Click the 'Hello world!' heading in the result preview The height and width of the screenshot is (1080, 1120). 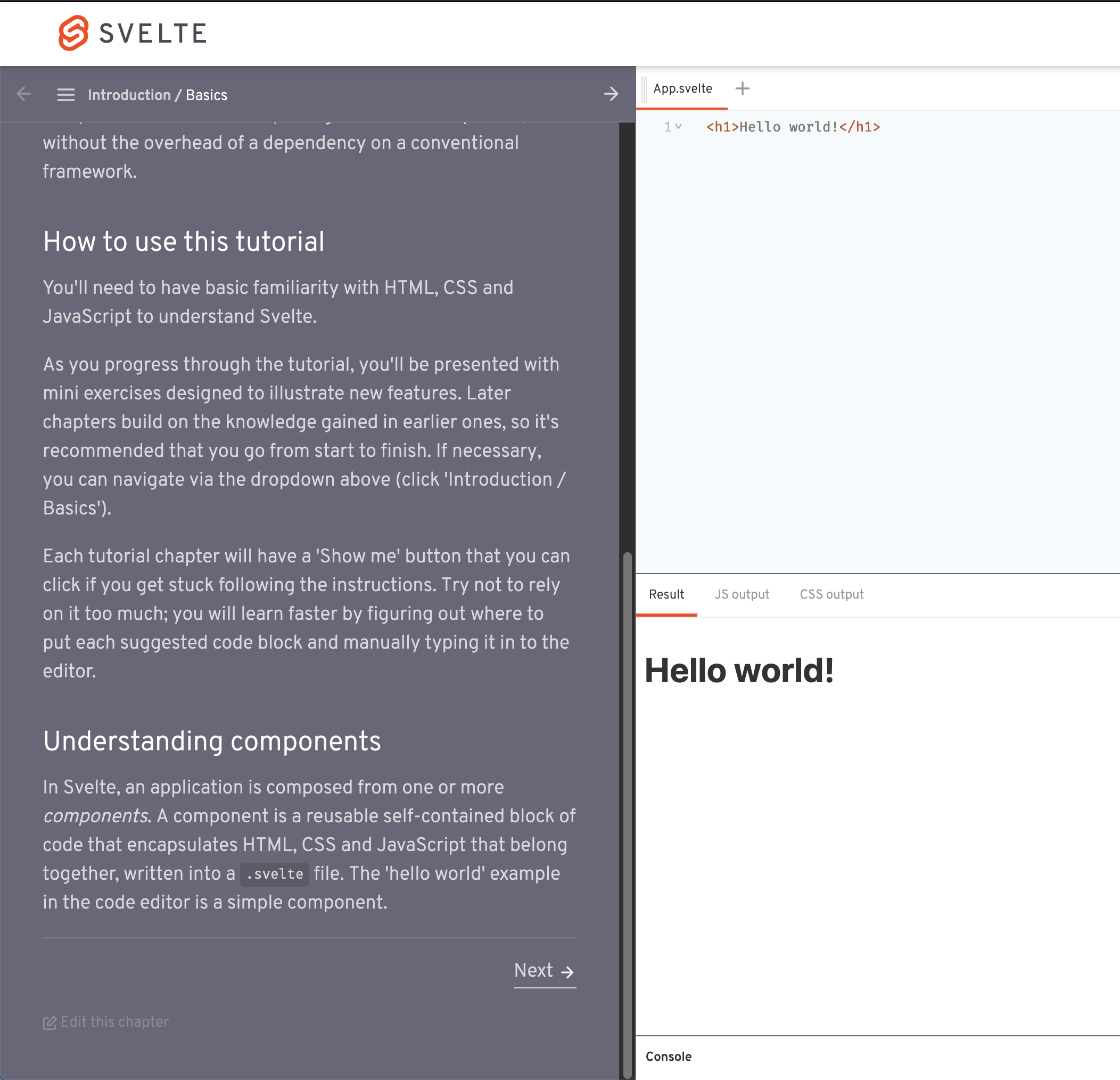[x=739, y=670]
